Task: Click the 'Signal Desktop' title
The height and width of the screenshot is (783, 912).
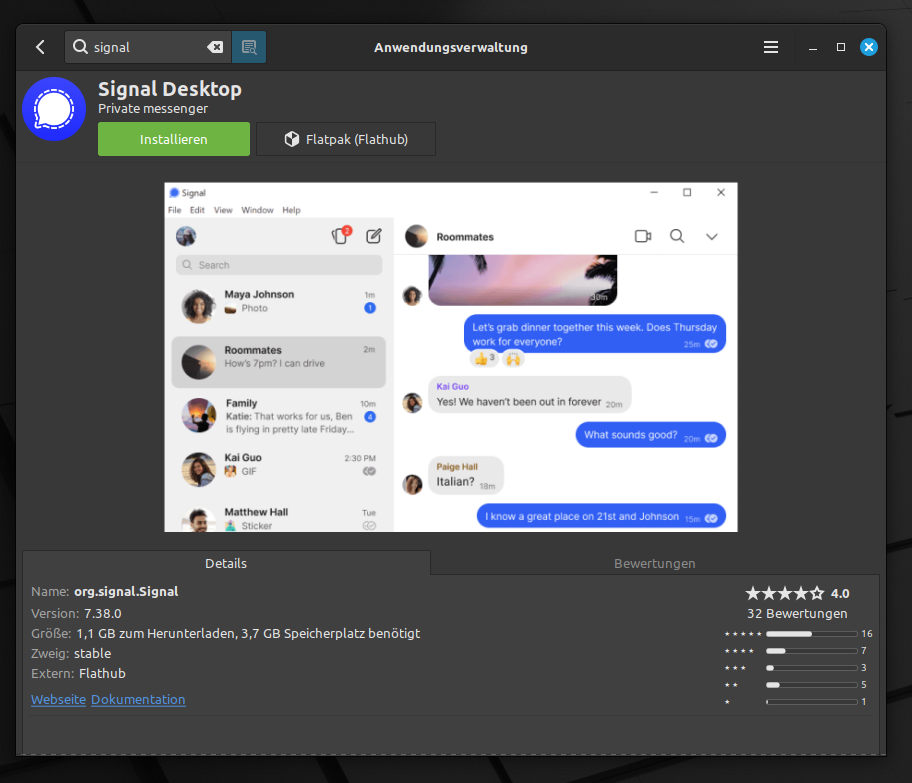Action: point(170,89)
